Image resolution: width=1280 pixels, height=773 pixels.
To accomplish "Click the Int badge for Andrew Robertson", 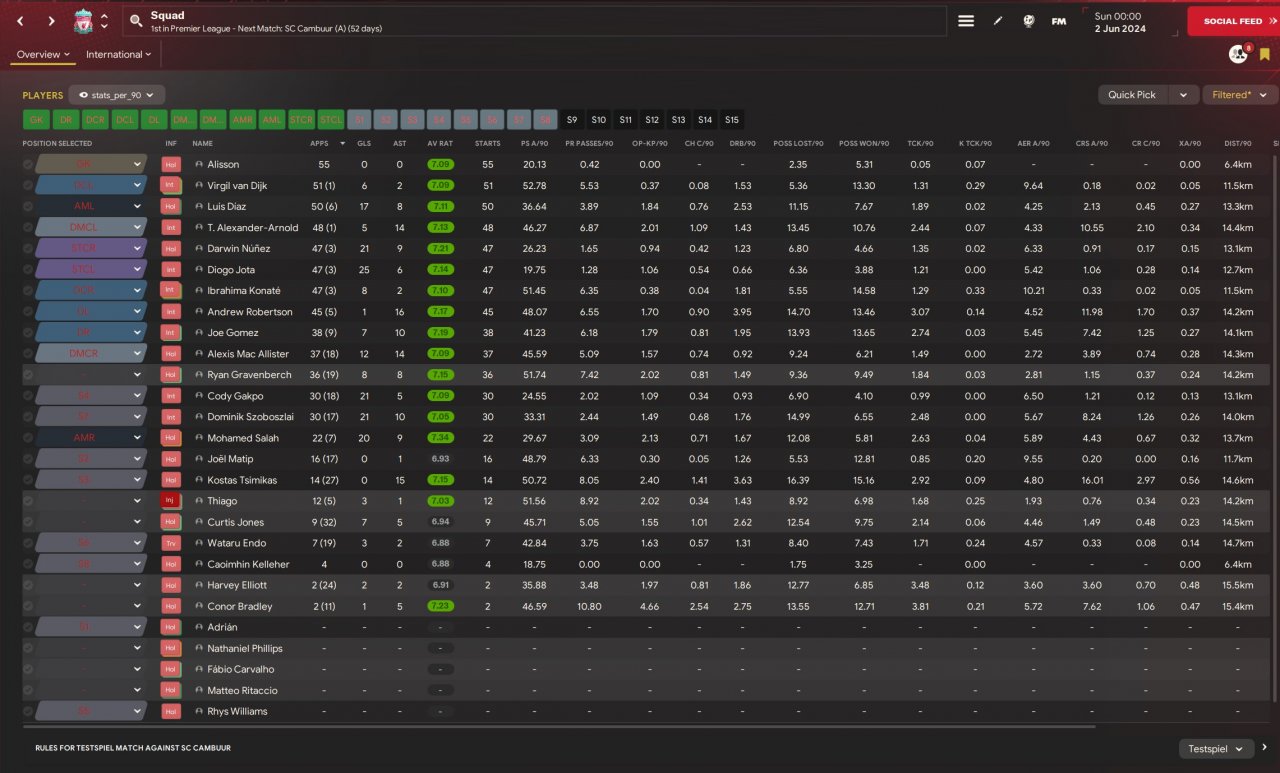I will pos(171,312).
